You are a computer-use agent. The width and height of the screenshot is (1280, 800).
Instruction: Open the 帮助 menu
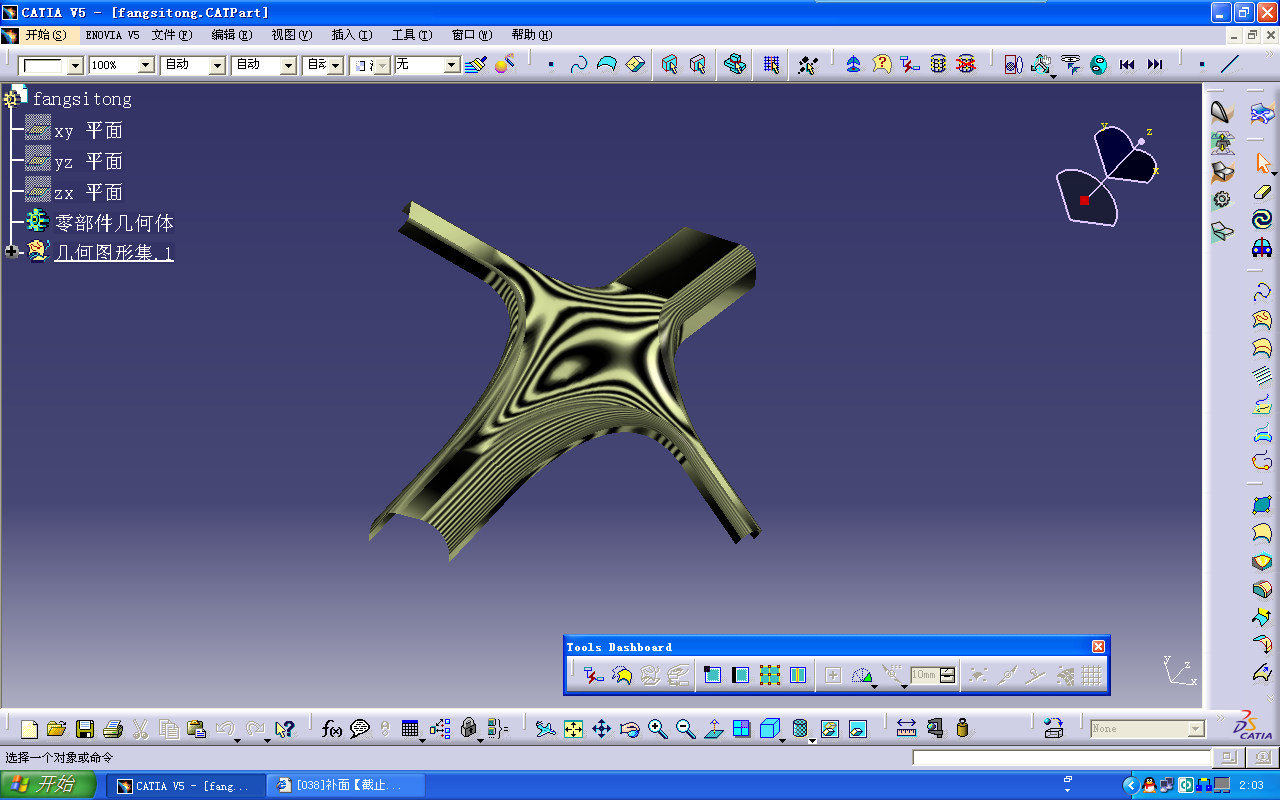click(x=532, y=34)
